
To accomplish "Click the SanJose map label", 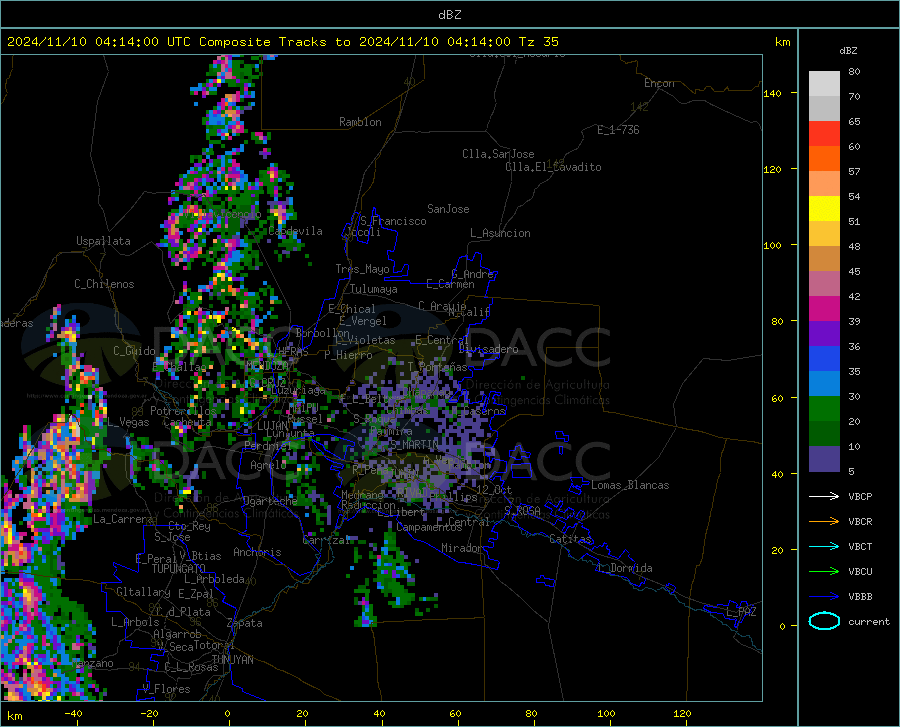I will (448, 209).
